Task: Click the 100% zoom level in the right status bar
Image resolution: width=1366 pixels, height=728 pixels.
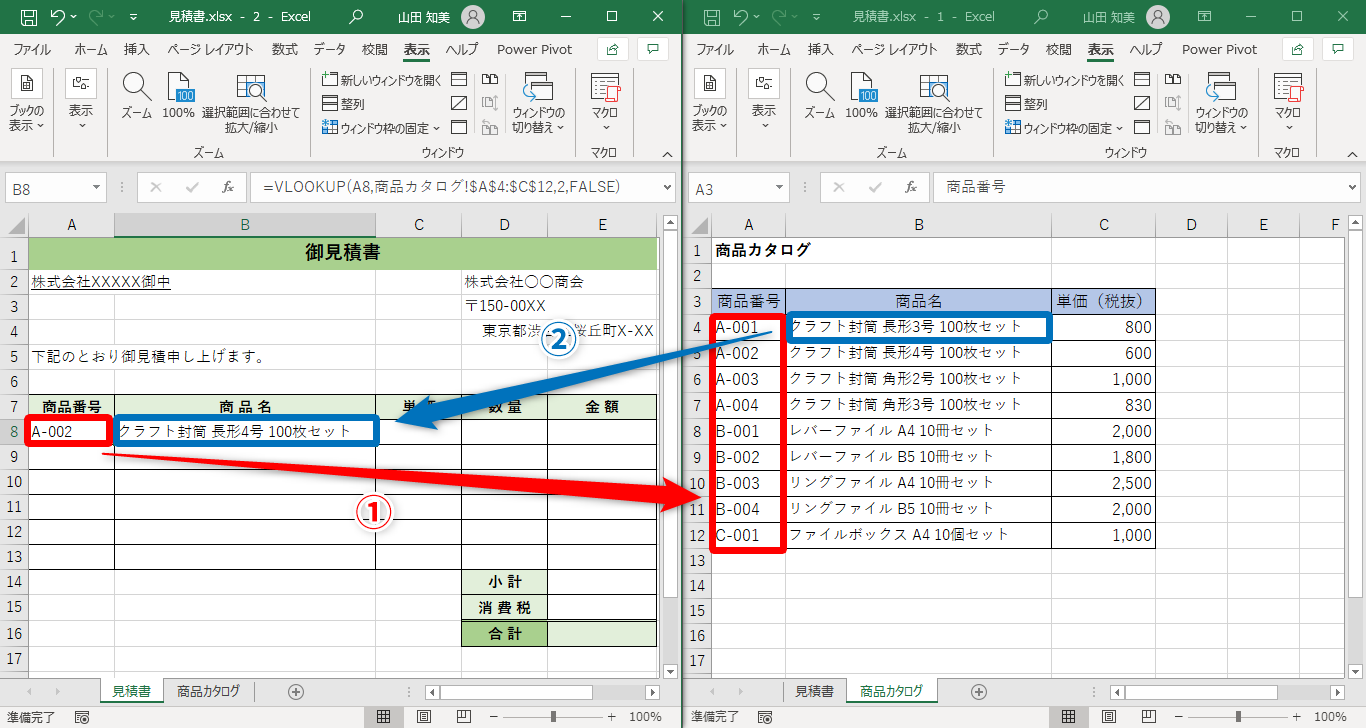Action: [1330, 717]
